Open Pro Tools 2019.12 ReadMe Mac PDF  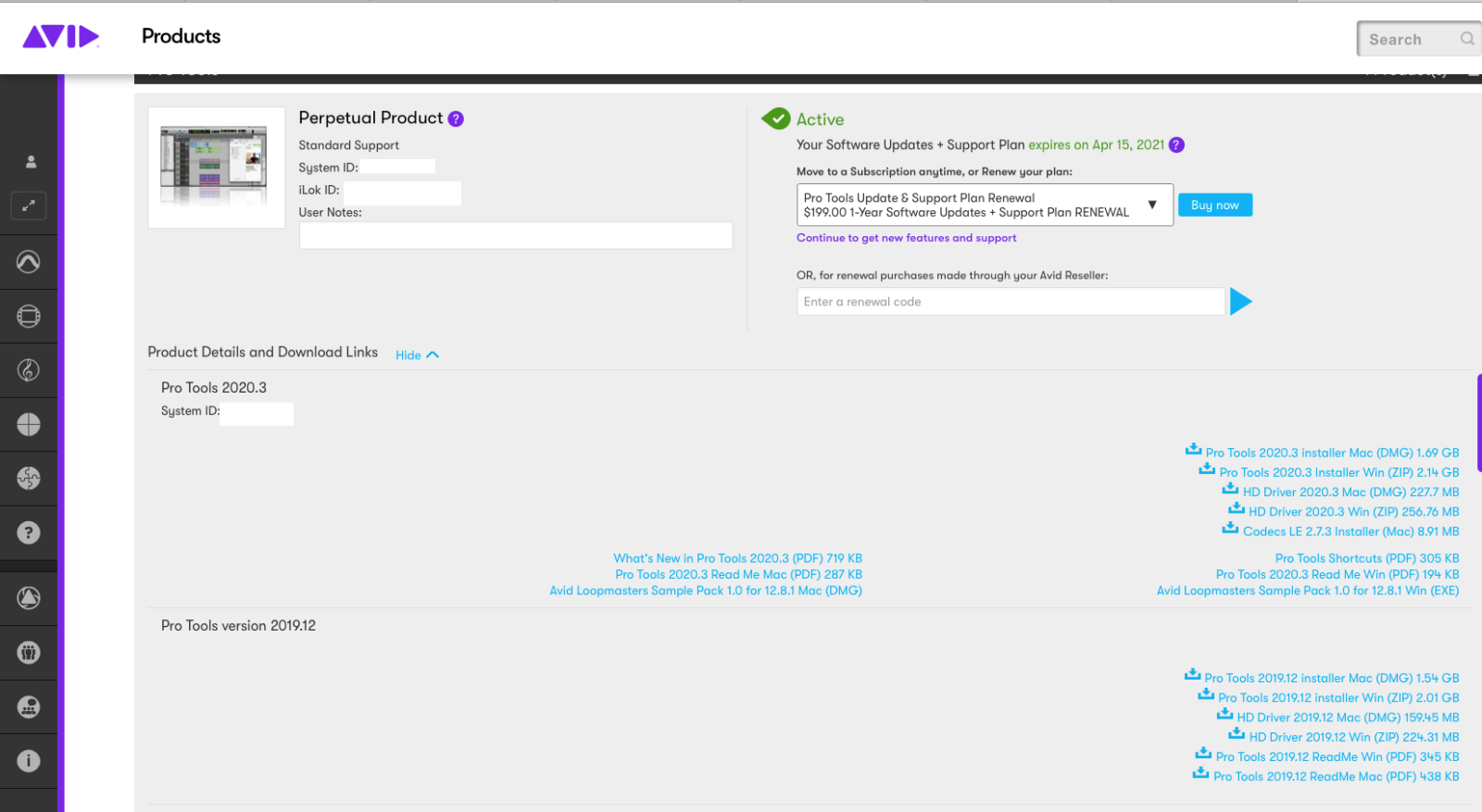pos(1337,777)
